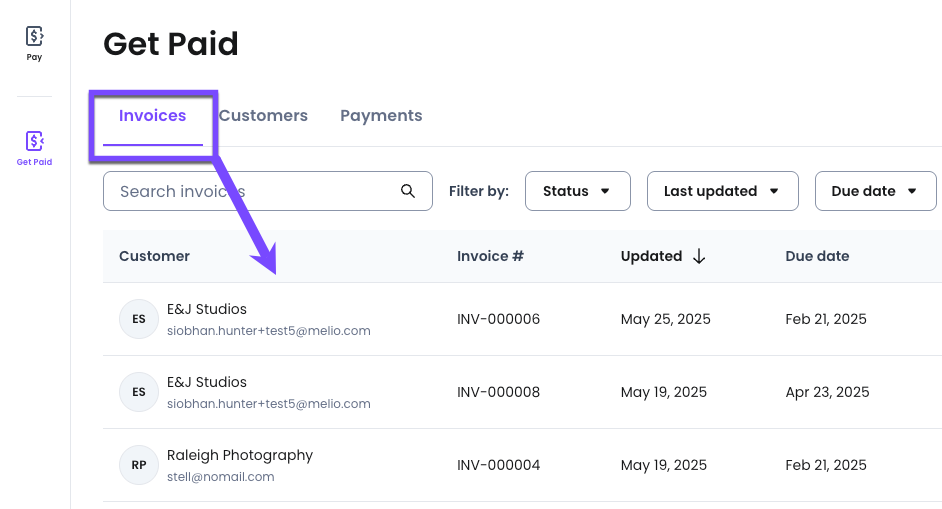
Task: Click ES avatar for invoice INV-000006
Action: [x=139, y=319]
